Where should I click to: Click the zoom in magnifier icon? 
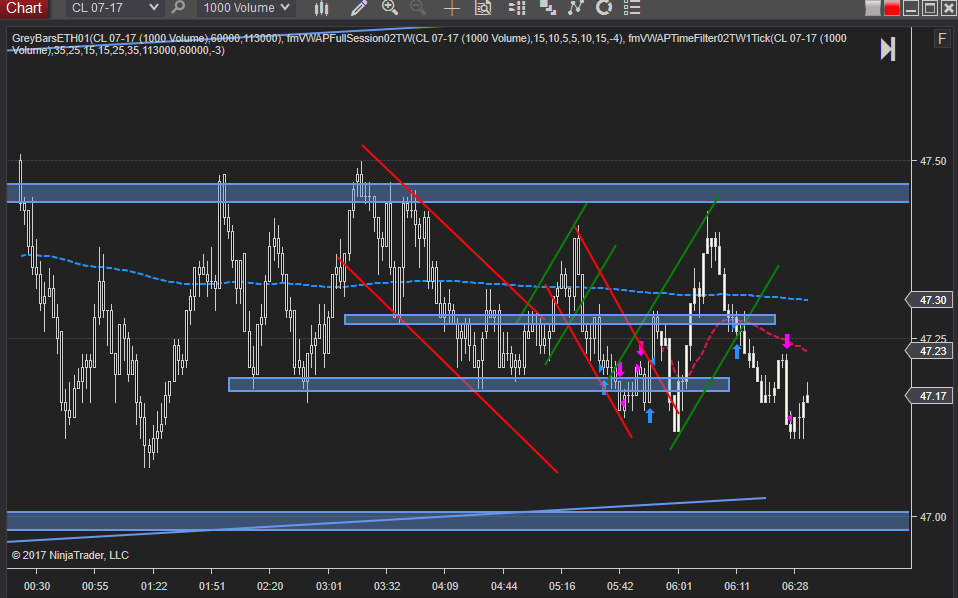(389, 8)
